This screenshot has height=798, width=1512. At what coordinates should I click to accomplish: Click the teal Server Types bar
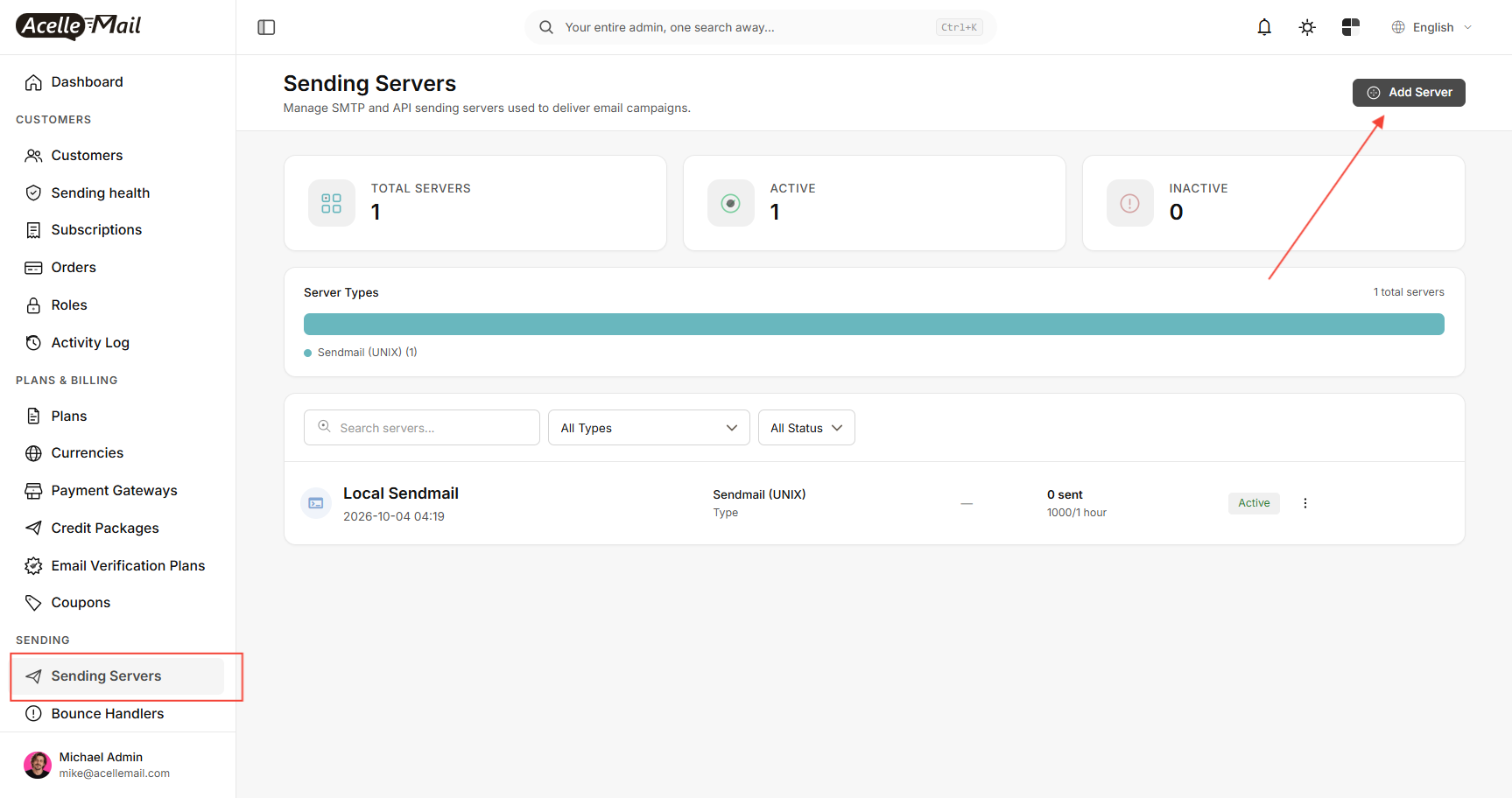coord(874,325)
